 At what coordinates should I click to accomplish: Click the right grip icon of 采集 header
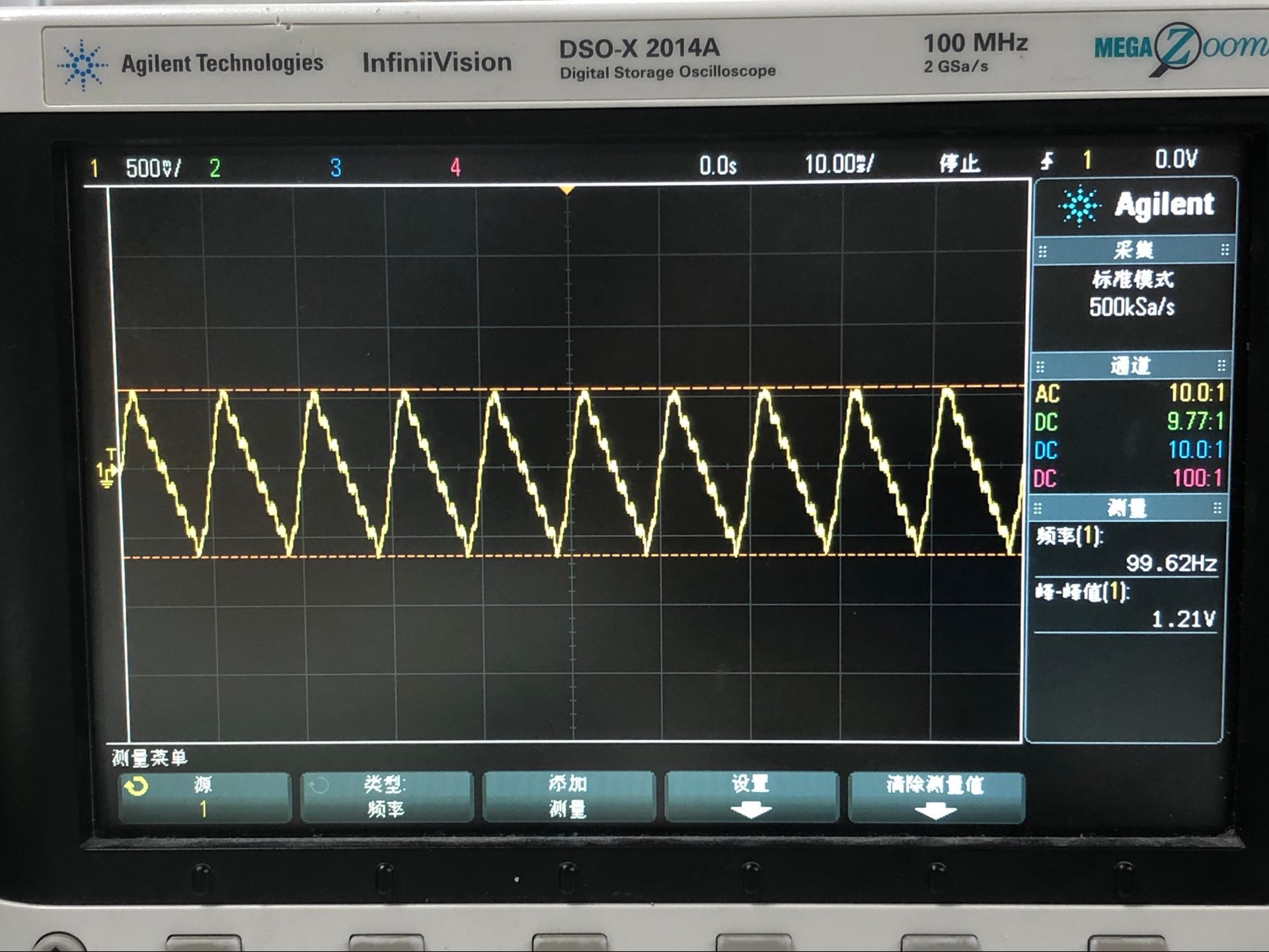[1225, 250]
